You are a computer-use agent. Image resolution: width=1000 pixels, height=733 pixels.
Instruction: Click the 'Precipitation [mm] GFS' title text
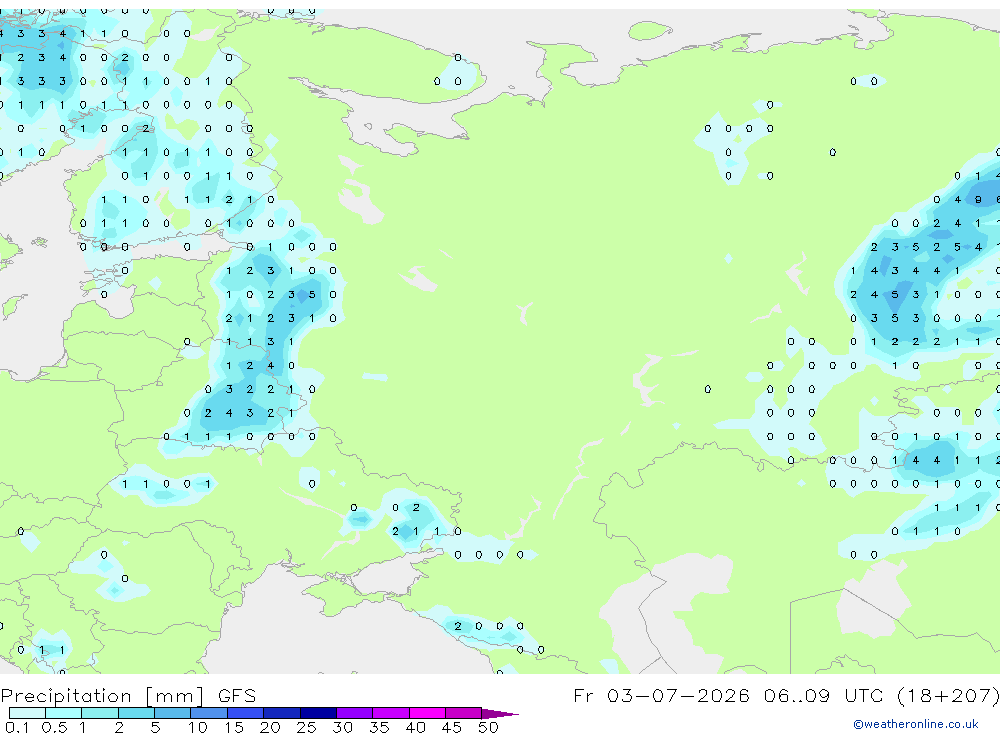[128, 696]
